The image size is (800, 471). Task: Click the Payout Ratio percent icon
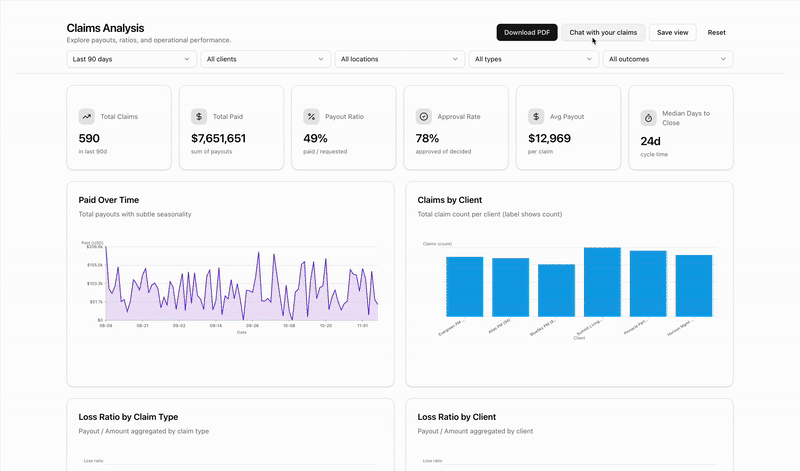(x=311, y=116)
